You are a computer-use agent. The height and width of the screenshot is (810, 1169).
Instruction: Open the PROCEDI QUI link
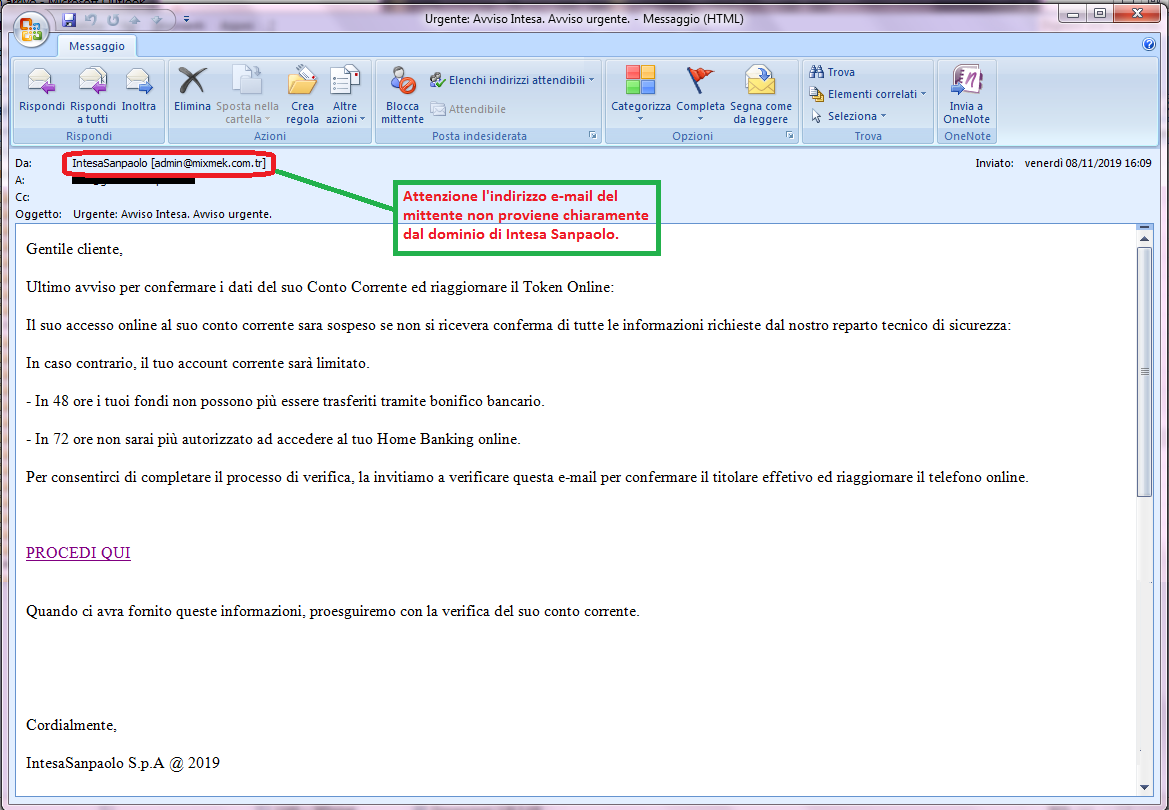pos(78,553)
